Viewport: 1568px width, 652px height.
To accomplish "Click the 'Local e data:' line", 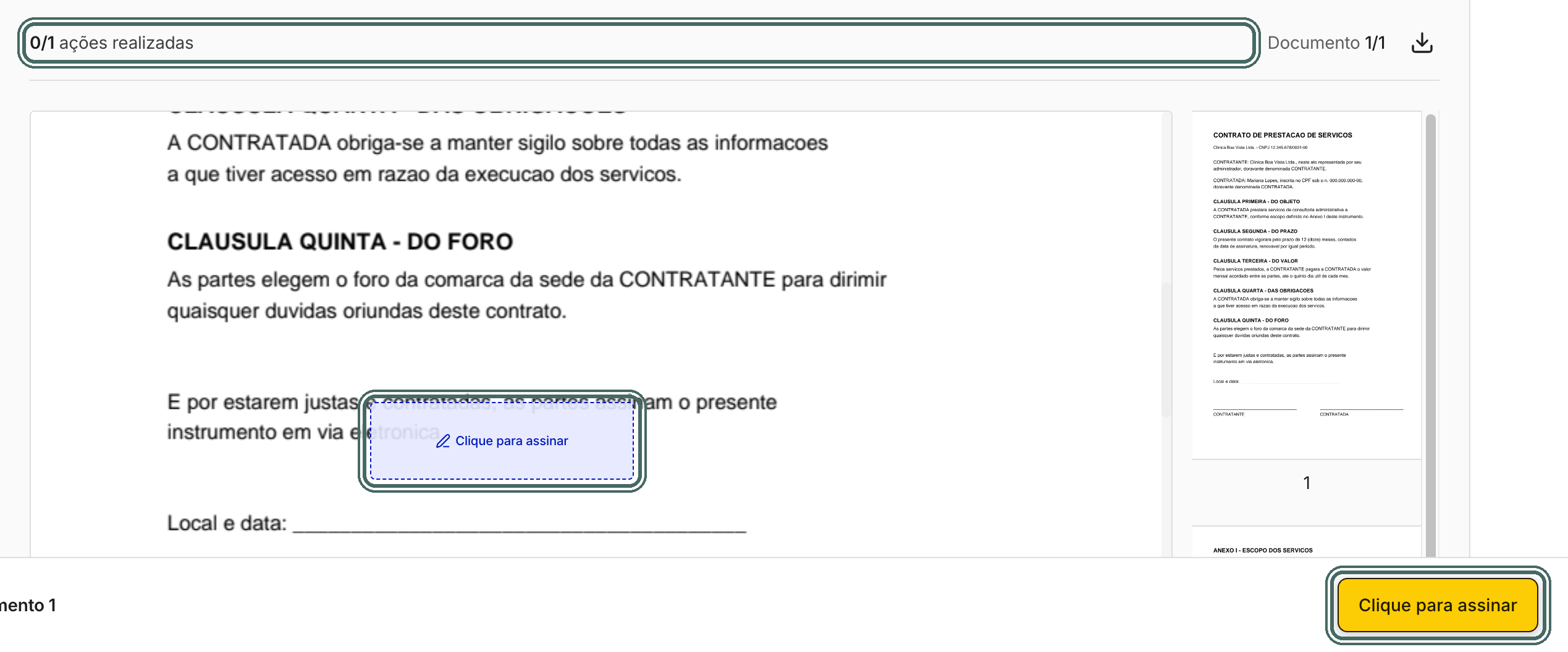I will click(x=457, y=523).
